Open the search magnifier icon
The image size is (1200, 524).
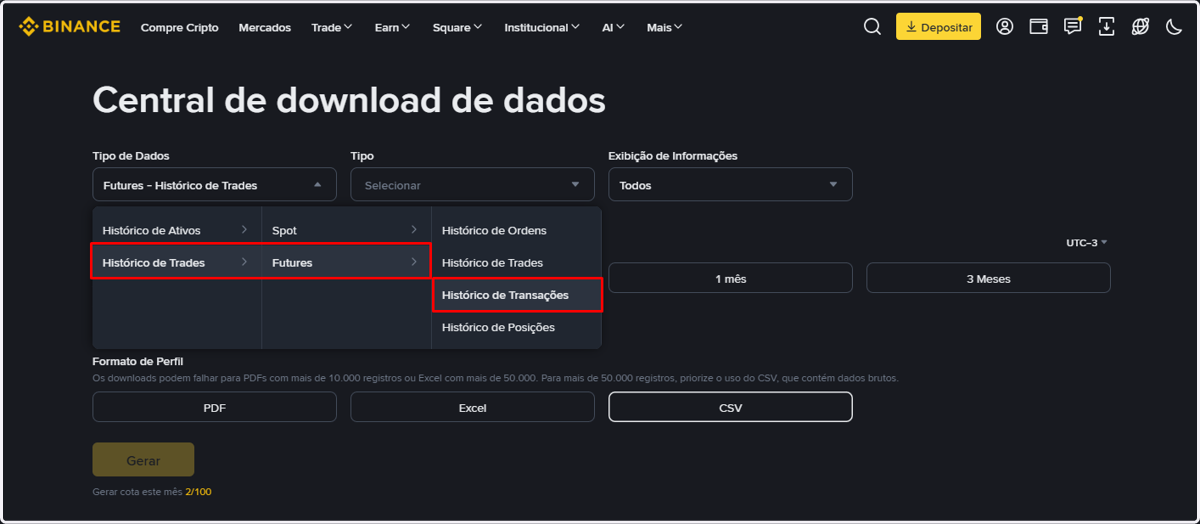click(872, 27)
